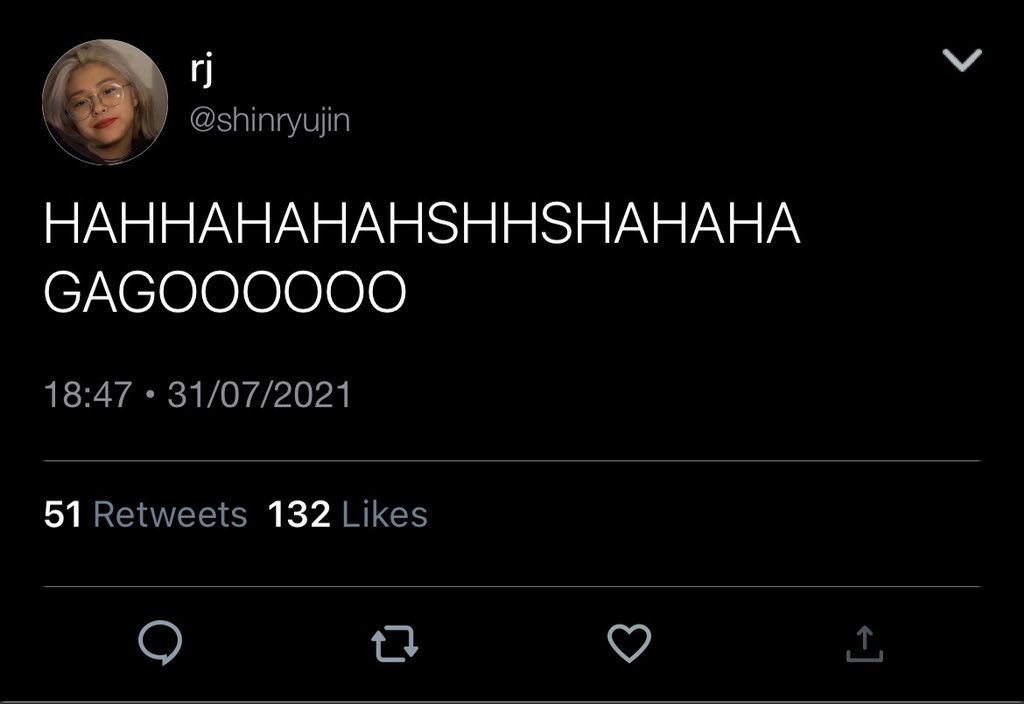
Task: Click the 18:47 posting time
Action: pyautogui.click(x=88, y=395)
